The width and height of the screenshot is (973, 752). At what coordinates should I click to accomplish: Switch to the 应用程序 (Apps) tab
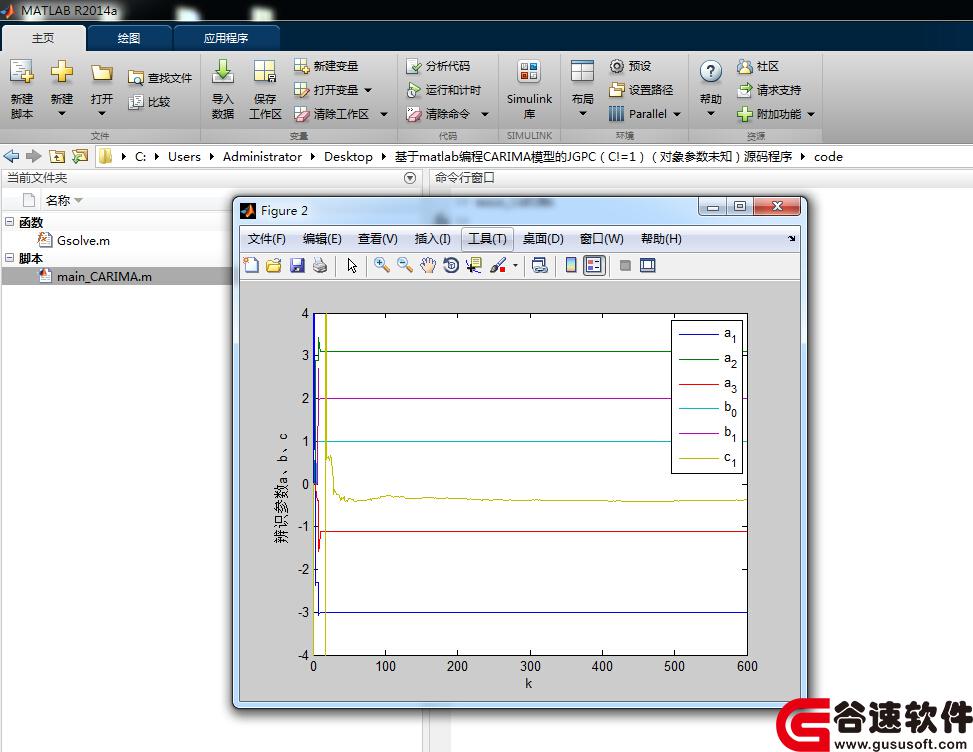pos(226,38)
